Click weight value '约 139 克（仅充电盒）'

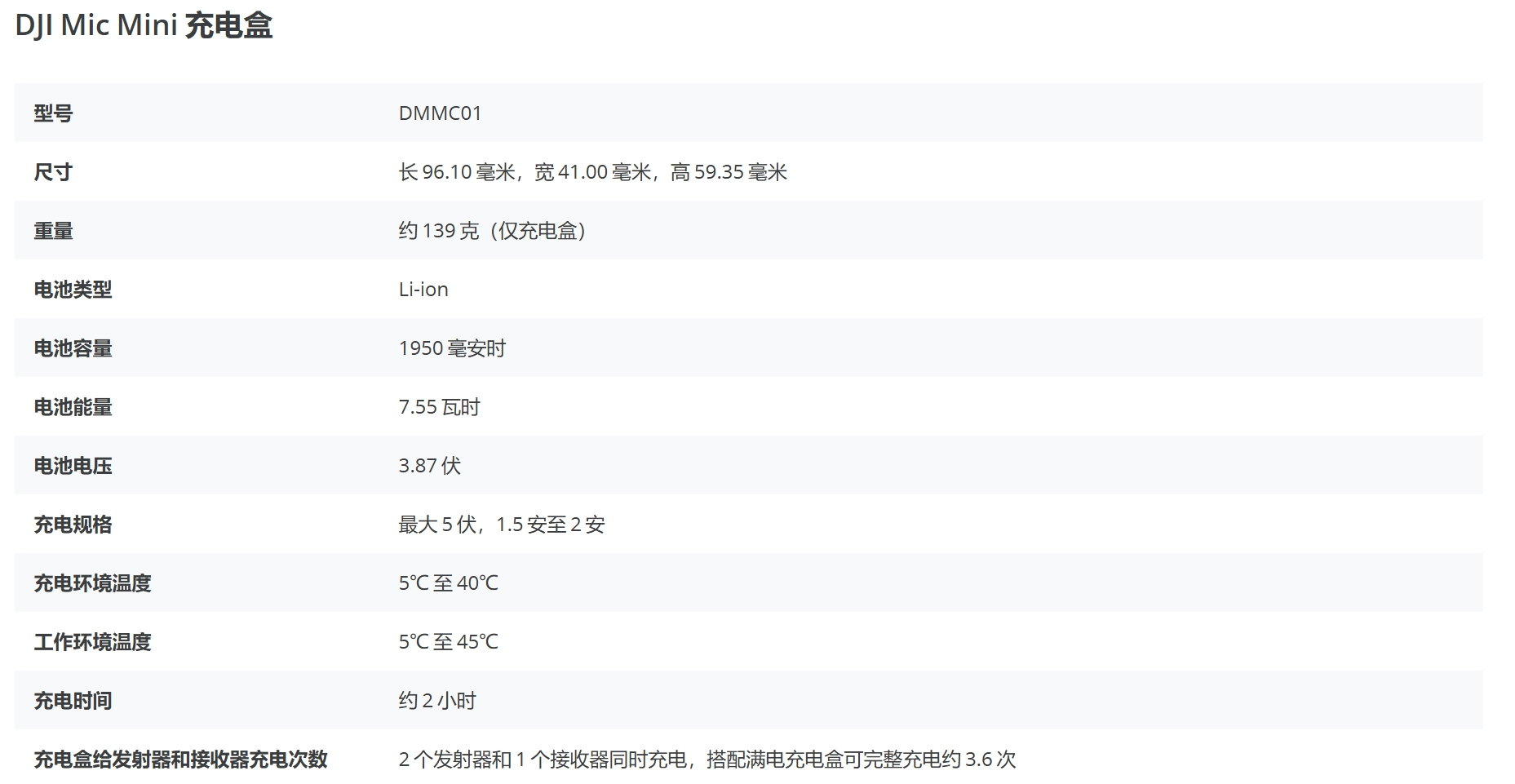click(x=492, y=231)
